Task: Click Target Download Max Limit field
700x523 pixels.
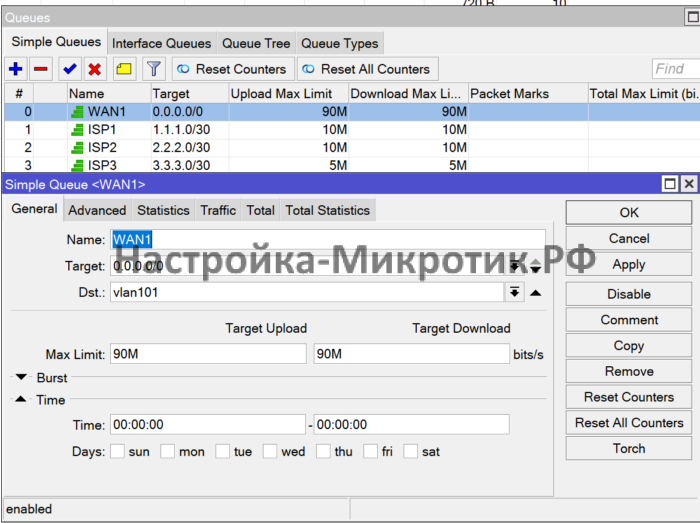Action: point(411,354)
